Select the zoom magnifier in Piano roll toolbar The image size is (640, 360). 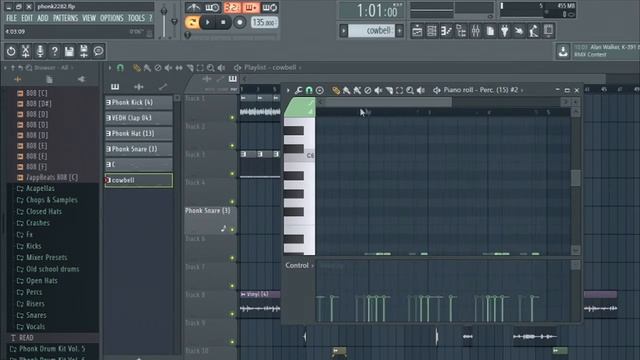pyautogui.click(x=410, y=90)
